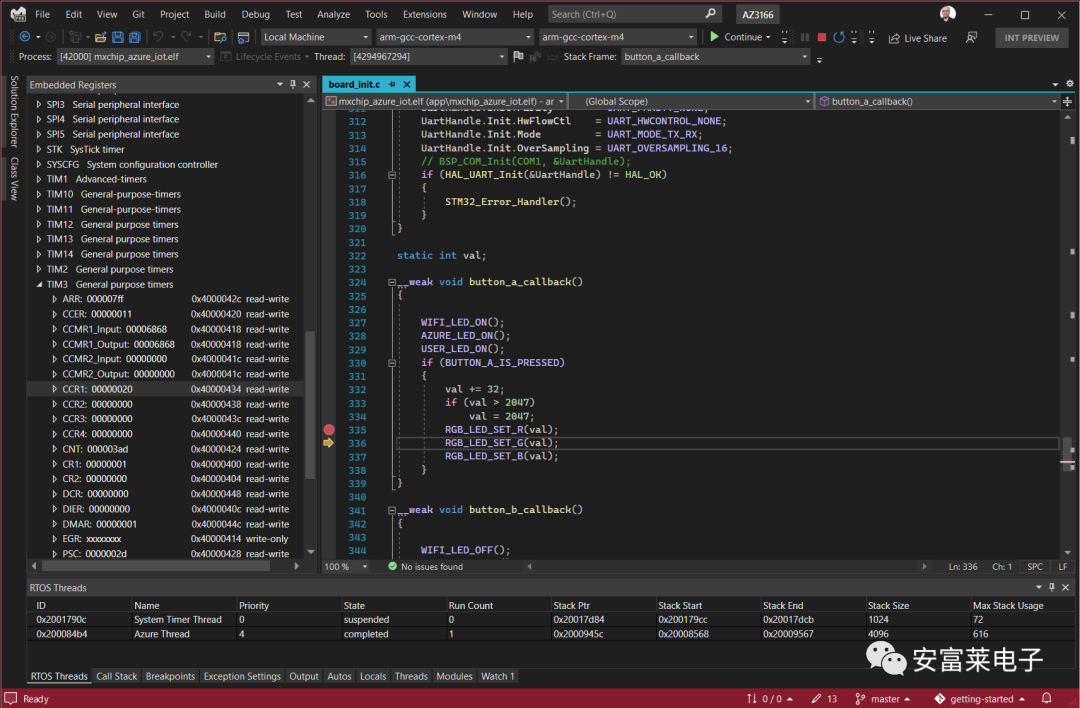Pin the RTOS Threads panel
This screenshot has width=1080, height=708.
tap(1052, 587)
